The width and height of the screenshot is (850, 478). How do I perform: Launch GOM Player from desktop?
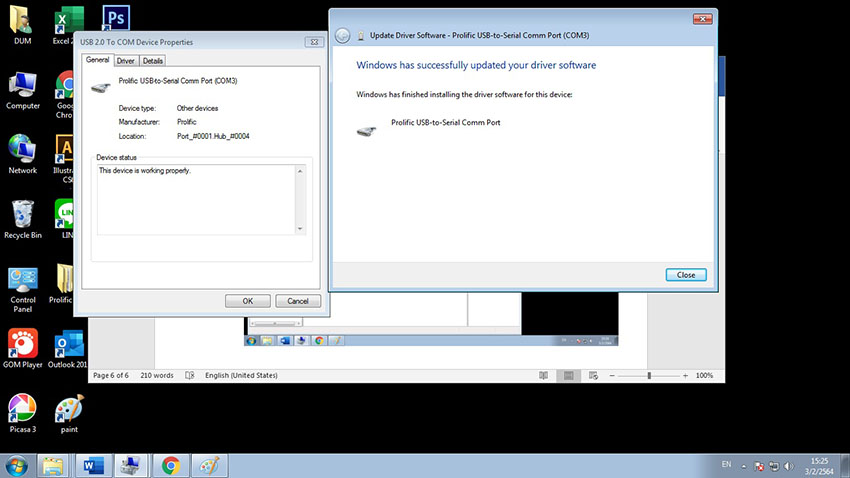click(x=22, y=348)
